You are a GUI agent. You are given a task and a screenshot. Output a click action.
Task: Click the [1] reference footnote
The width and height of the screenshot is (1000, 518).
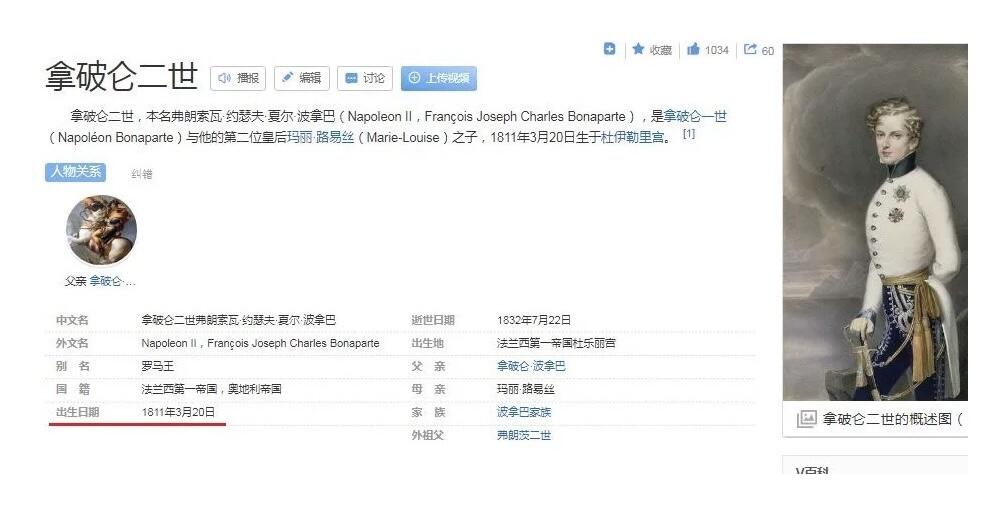click(x=689, y=134)
